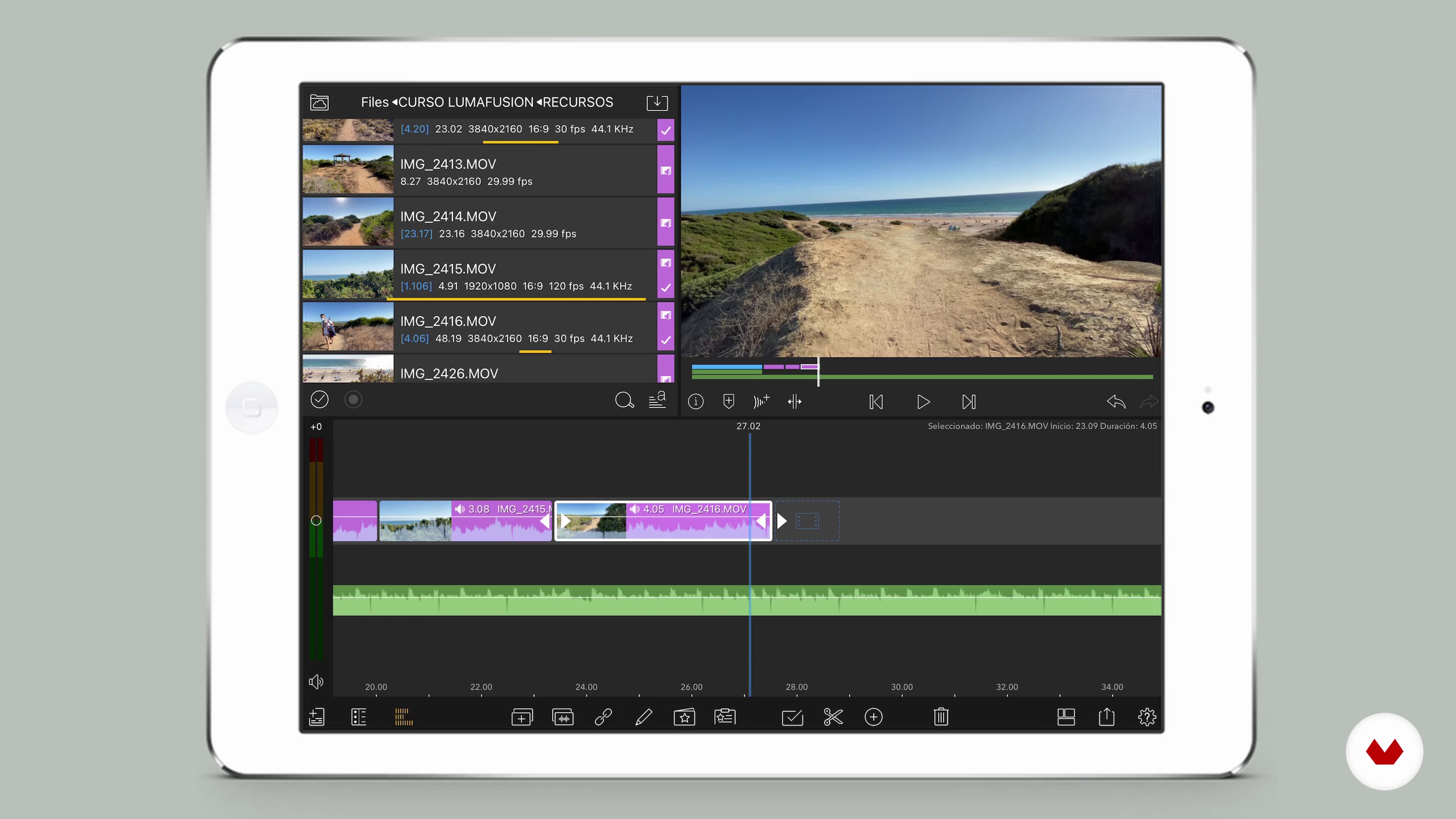Open the pencil edit clip tool

(644, 717)
